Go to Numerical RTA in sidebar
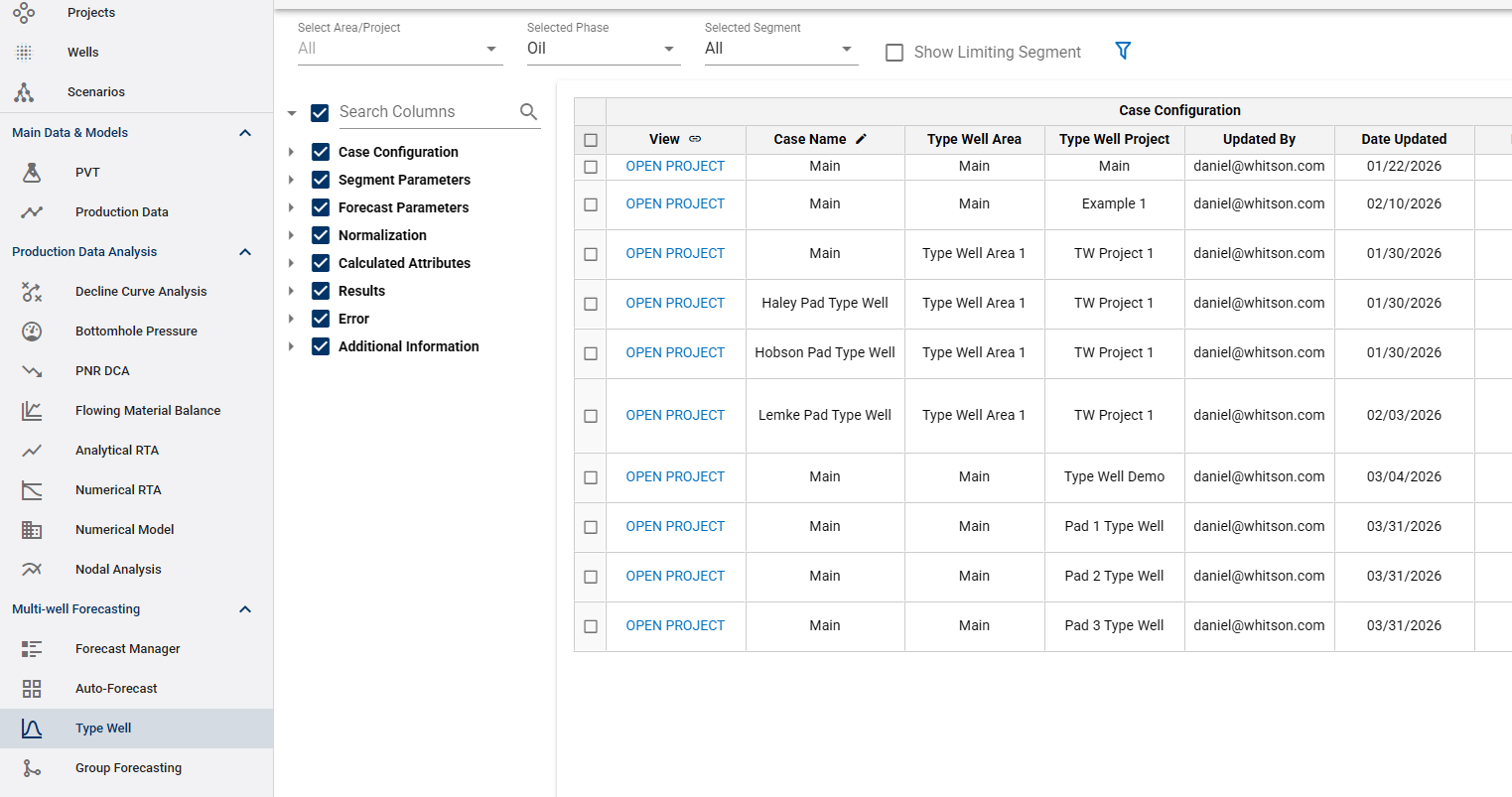Viewport: 1512px width, 797px height. 118,490
